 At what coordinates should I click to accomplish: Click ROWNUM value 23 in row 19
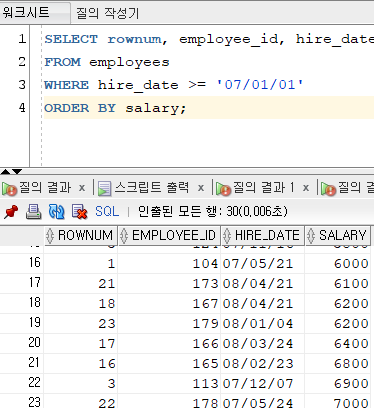pyautogui.click(x=80, y=324)
